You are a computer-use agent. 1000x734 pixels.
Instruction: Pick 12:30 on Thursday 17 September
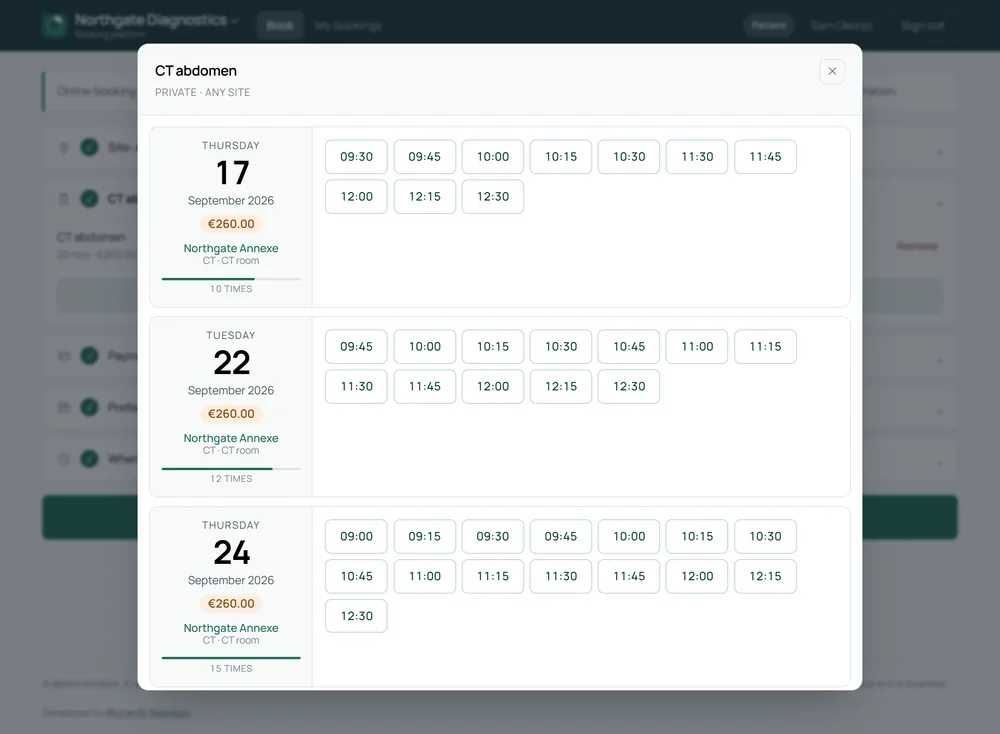(493, 196)
